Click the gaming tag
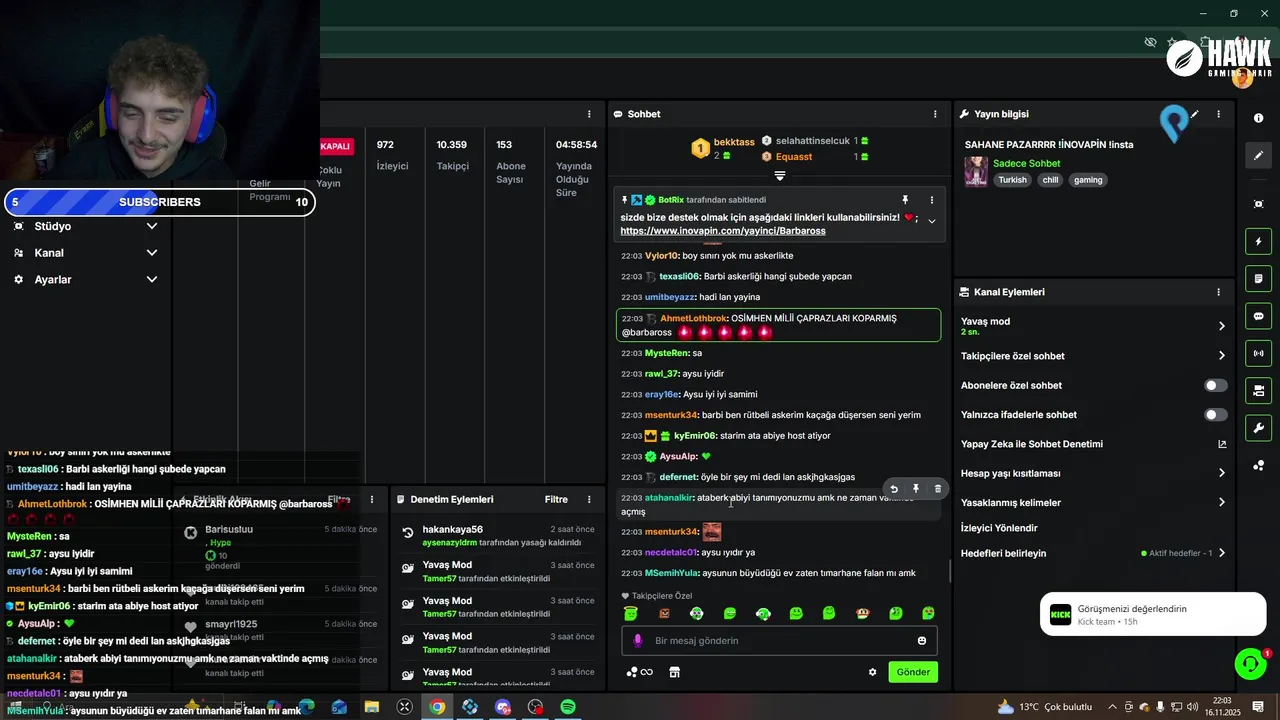 [1088, 180]
